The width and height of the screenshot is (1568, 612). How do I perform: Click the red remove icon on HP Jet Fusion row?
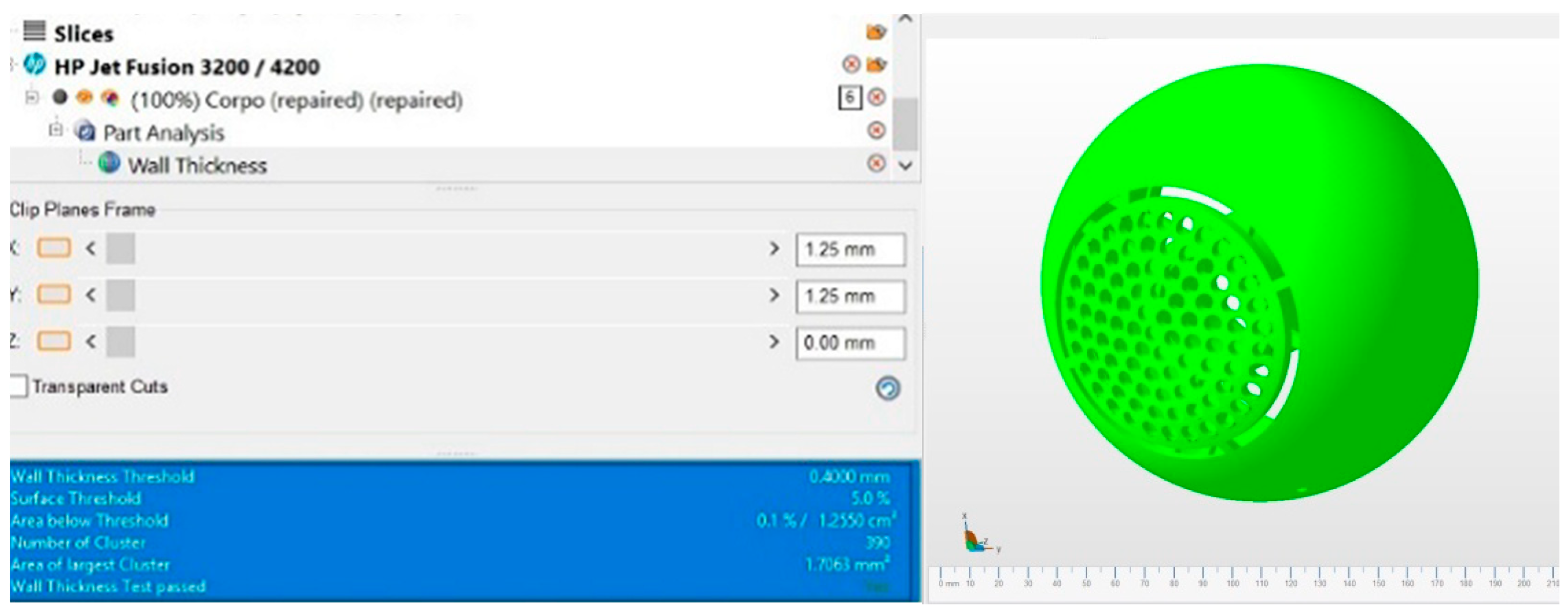(851, 64)
